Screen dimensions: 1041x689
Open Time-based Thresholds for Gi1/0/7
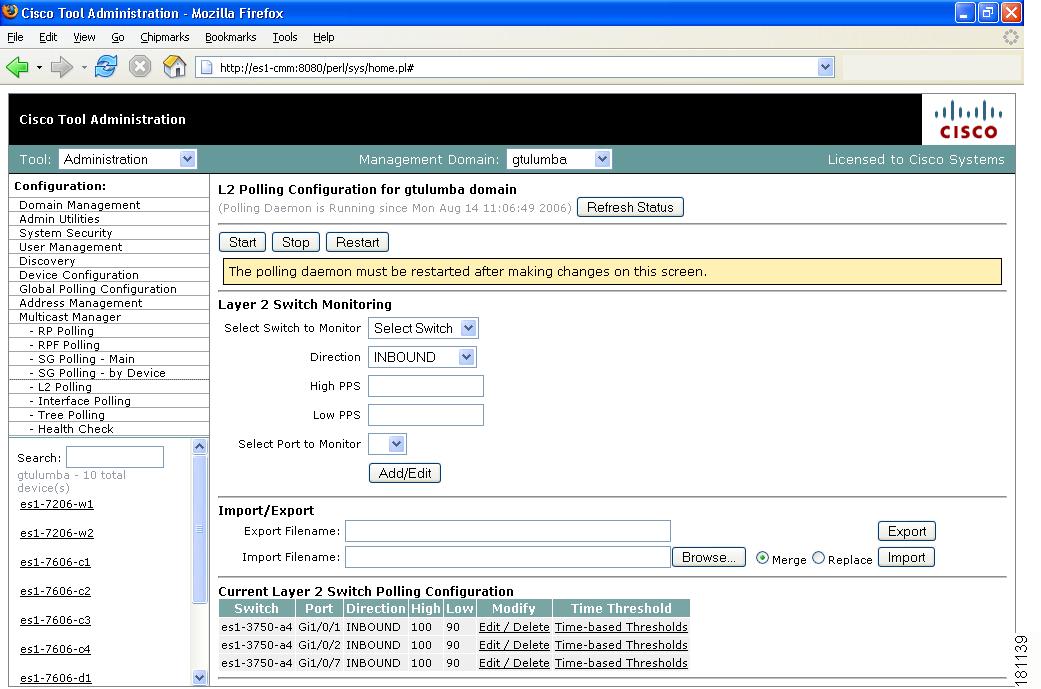pos(621,663)
